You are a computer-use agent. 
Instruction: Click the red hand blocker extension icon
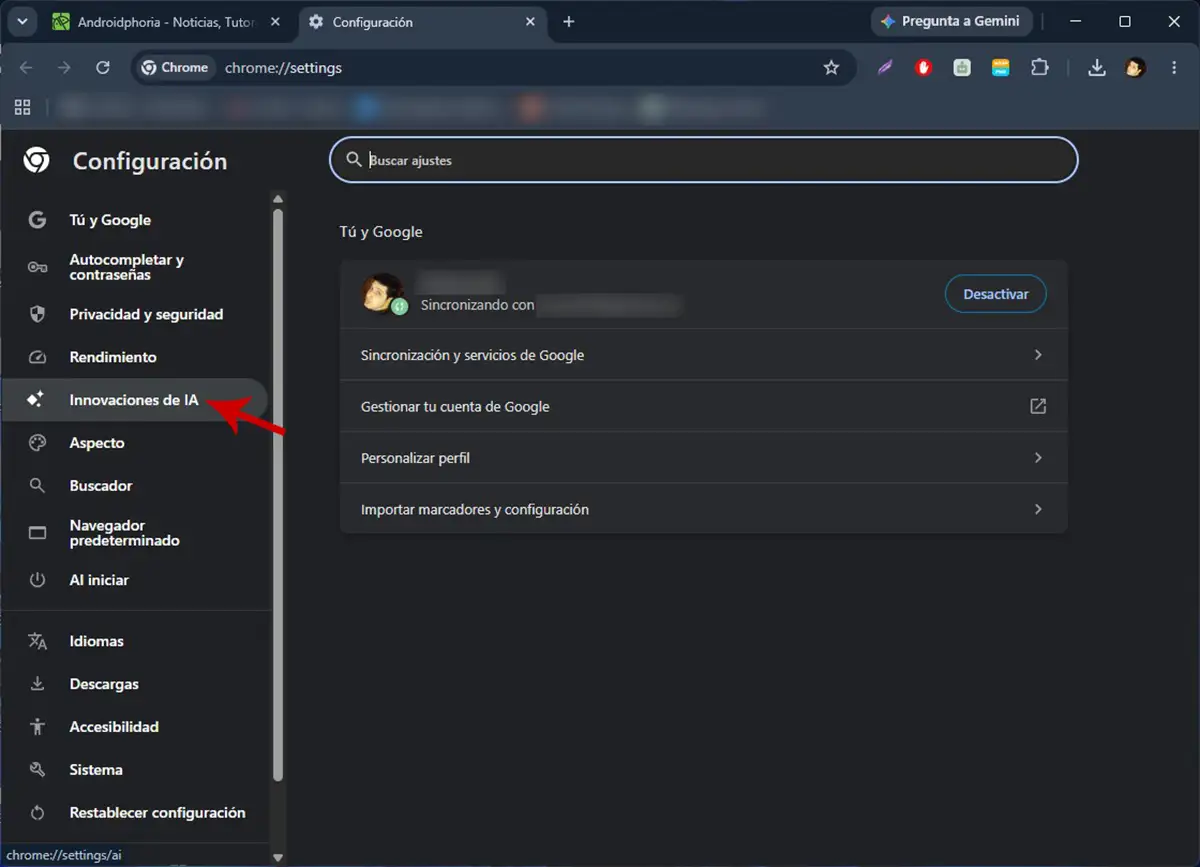(924, 68)
